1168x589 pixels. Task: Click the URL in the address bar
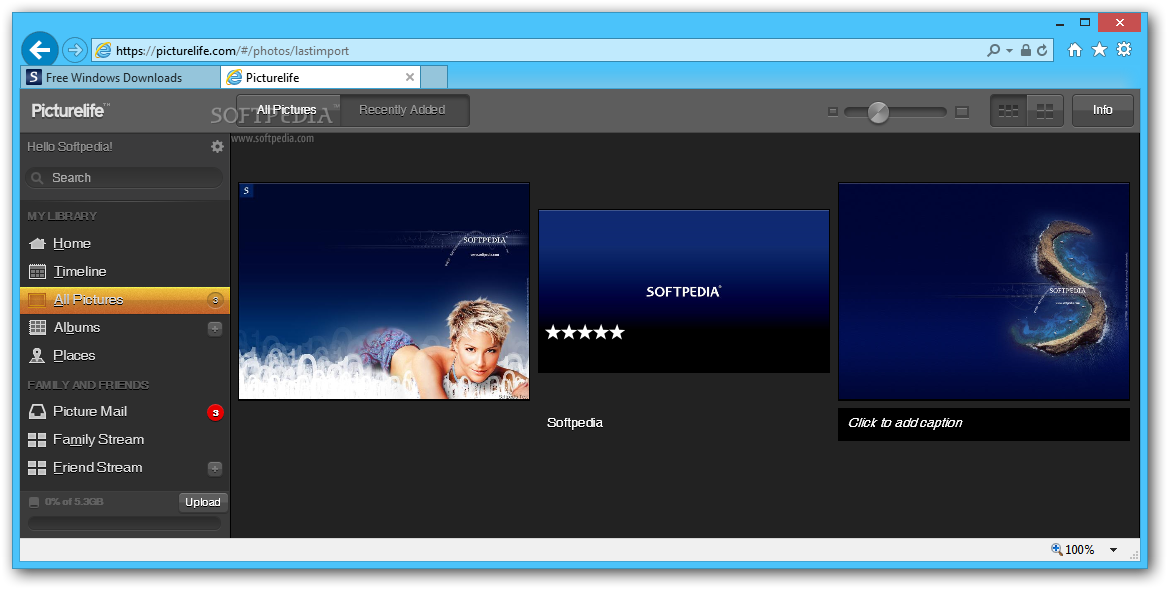[x=232, y=51]
